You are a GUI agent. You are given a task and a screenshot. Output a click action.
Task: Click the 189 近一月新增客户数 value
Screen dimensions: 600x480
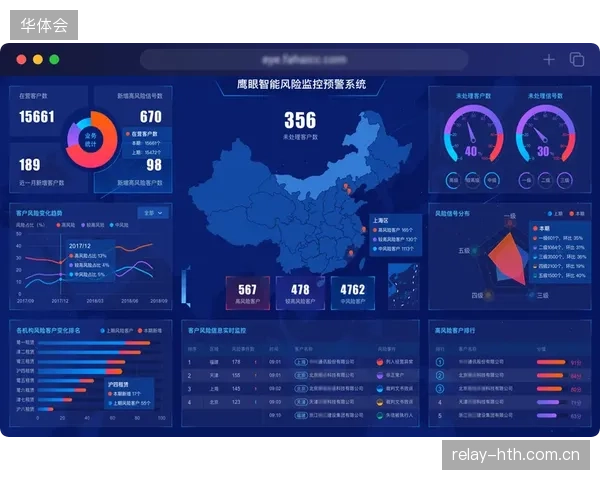[29, 165]
